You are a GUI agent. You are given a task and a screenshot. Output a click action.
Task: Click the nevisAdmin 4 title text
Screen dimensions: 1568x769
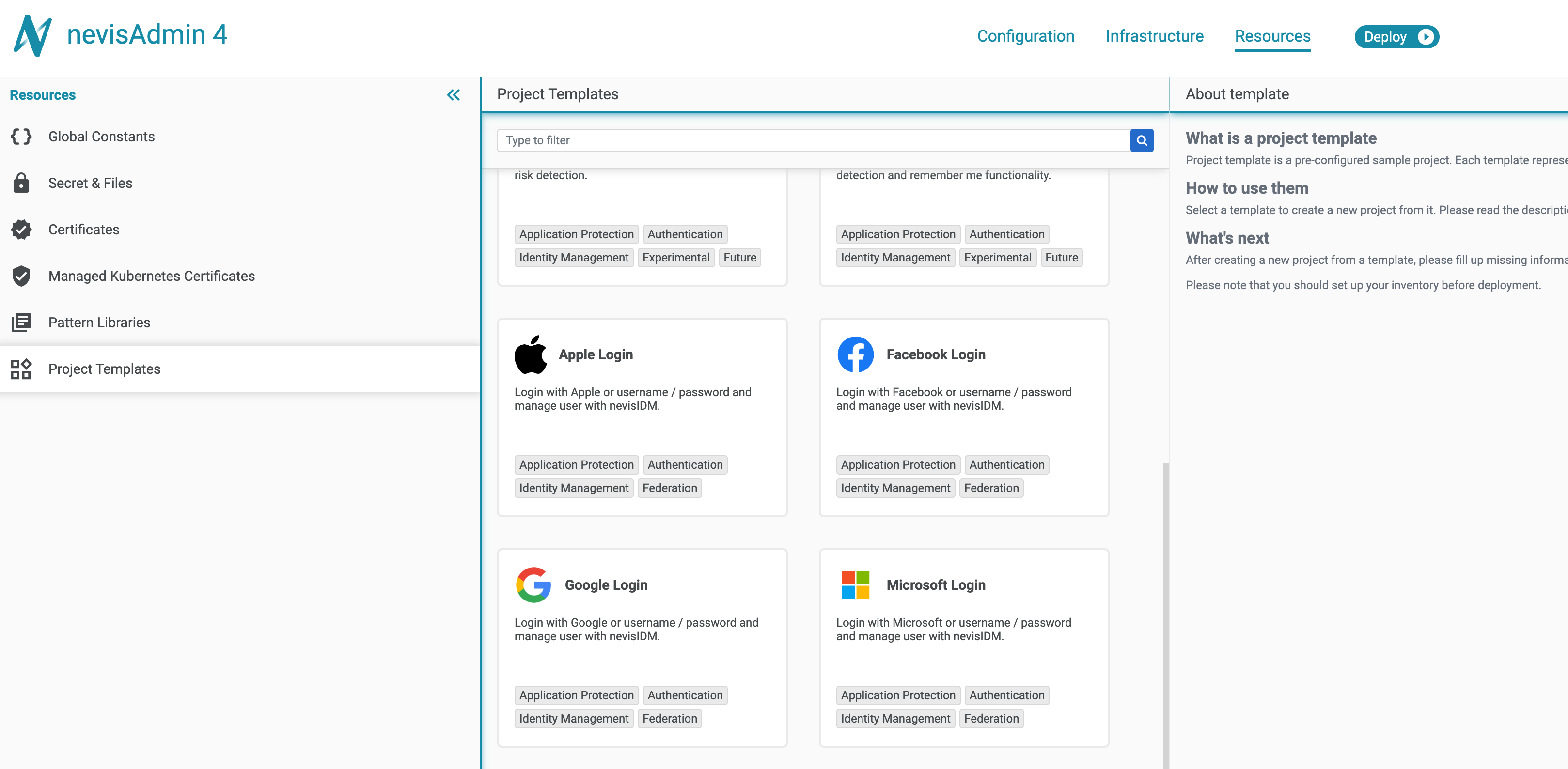[x=147, y=34]
